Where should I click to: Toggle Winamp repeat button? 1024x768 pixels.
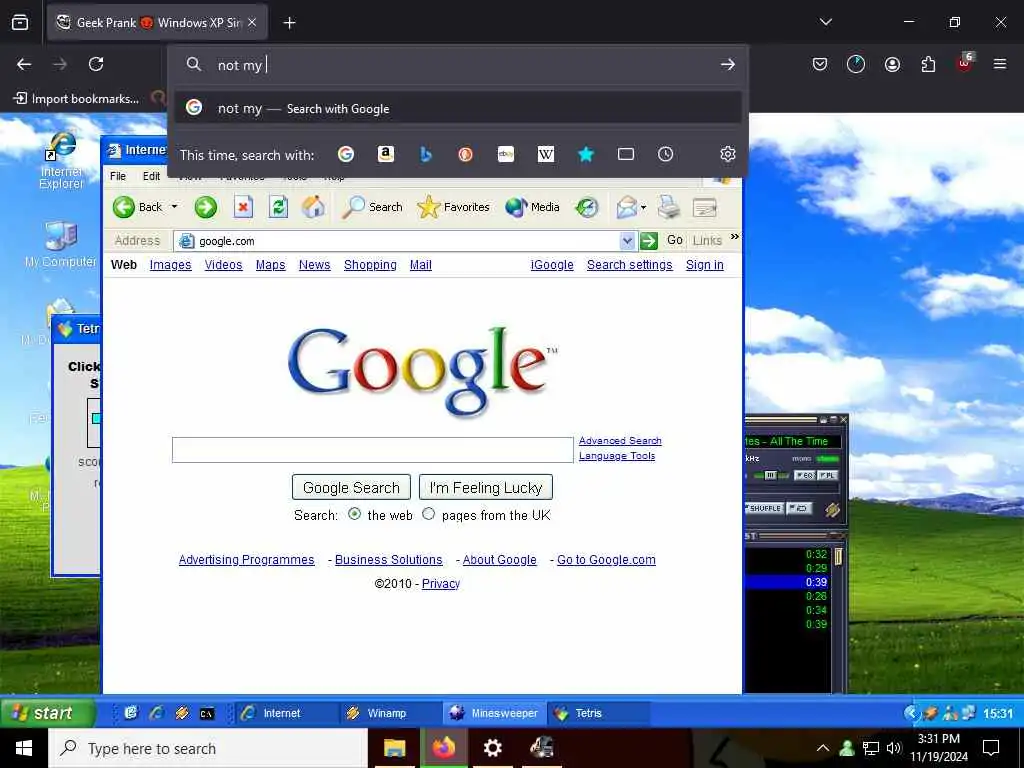[x=799, y=508]
